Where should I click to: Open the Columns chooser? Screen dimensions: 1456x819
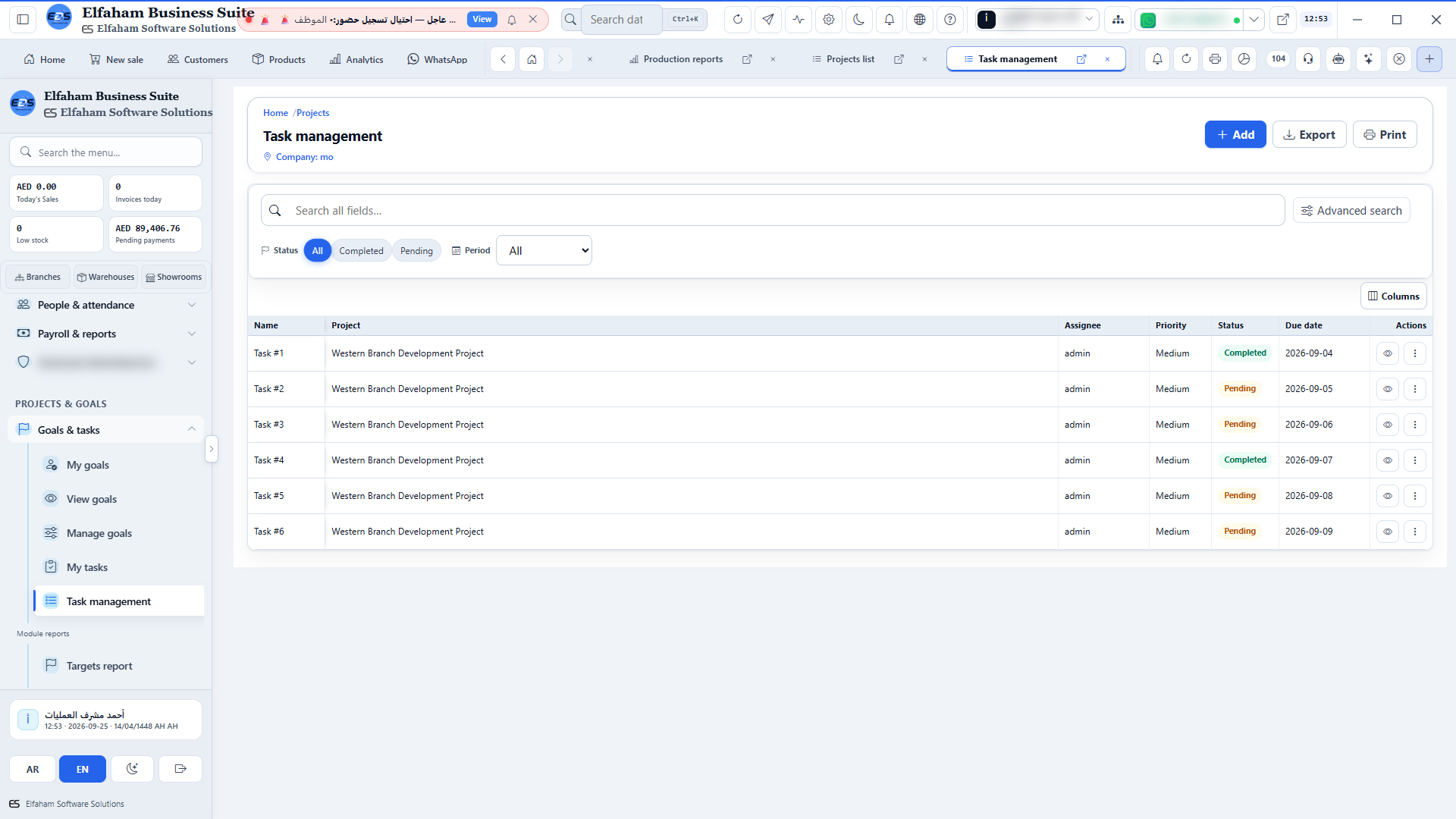click(1394, 297)
